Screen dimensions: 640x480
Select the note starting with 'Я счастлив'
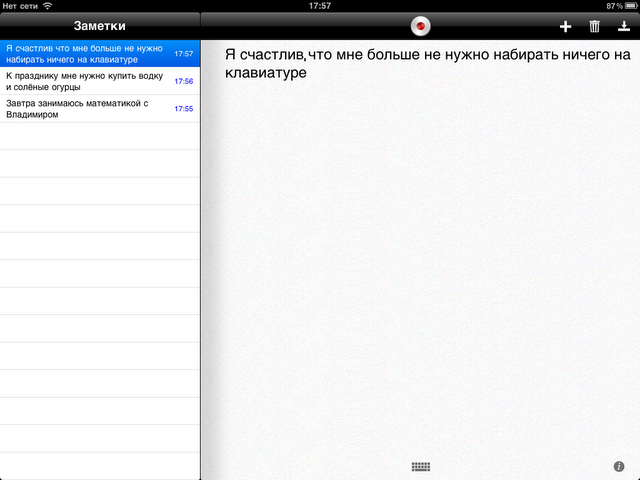pyautogui.click(x=85, y=53)
